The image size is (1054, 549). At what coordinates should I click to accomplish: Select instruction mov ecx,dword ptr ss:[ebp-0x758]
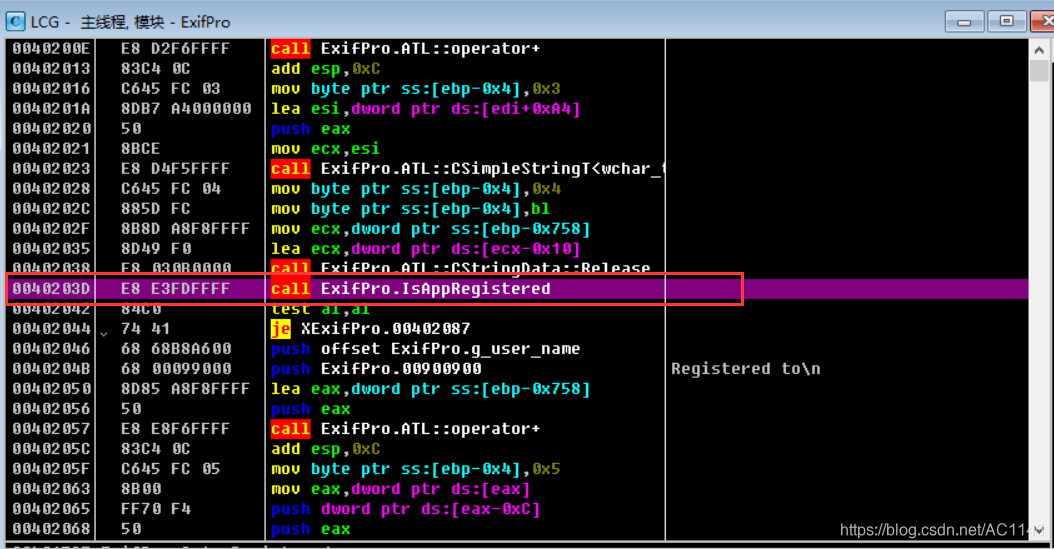coord(430,228)
